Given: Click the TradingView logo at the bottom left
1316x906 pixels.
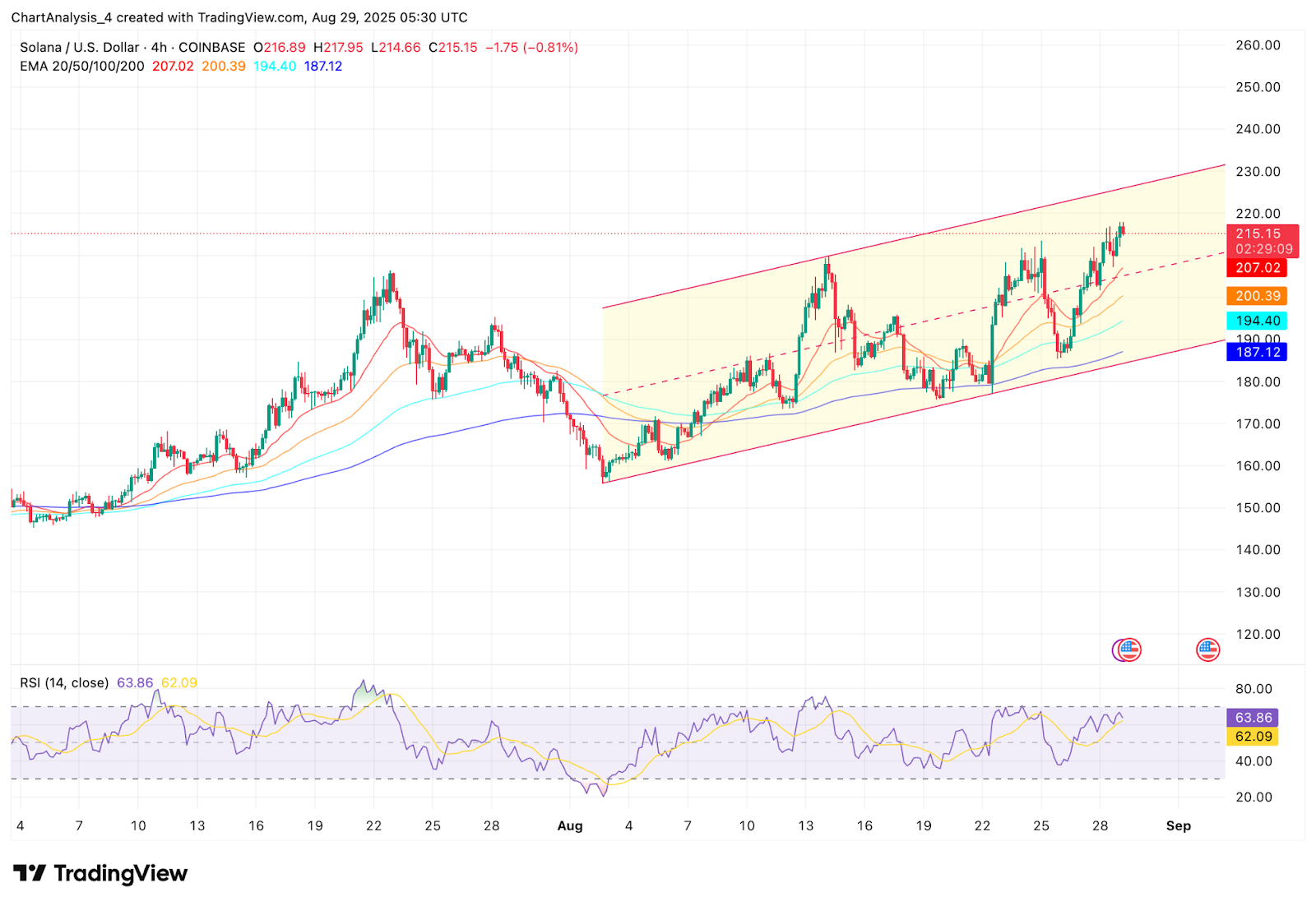Looking at the screenshot, I should [x=100, y=873].
